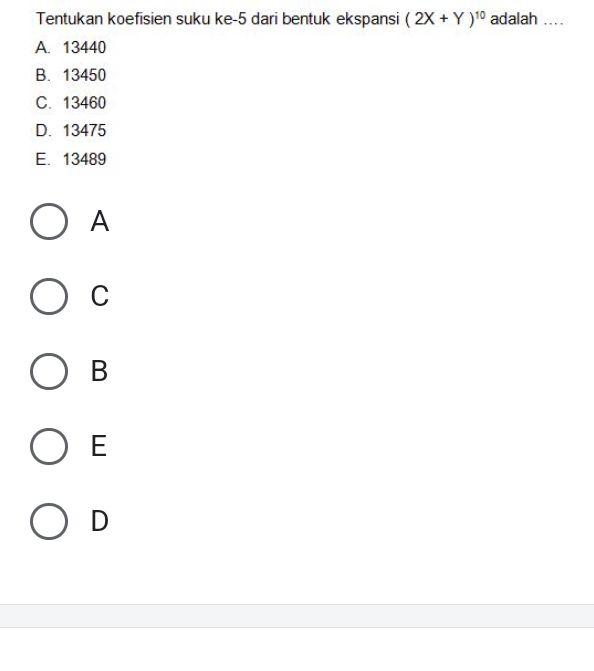Click the question text starting with Tentukan
Screen dimensions: 594x671
(x=300, y=19)
